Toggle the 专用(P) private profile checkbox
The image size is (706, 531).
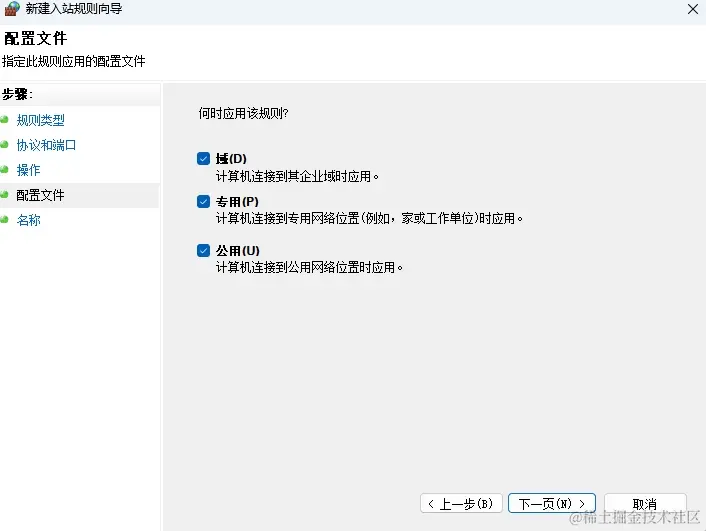click(204, 201)
